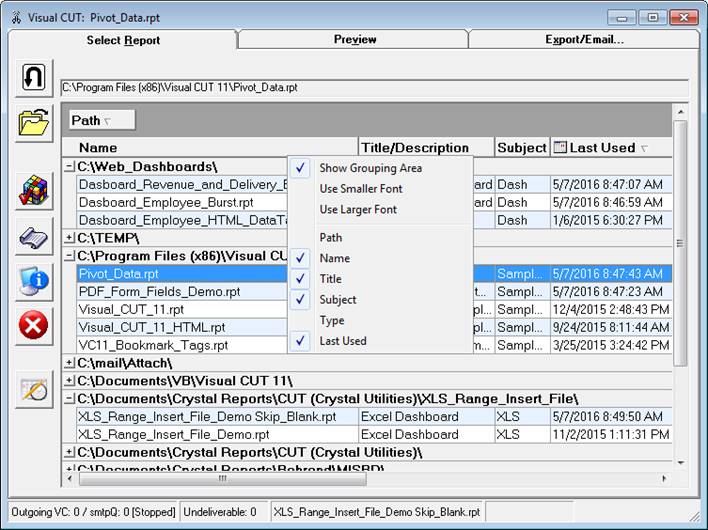Uncheck the Subject column option
708x530 pixels.
tap(380, 300)
